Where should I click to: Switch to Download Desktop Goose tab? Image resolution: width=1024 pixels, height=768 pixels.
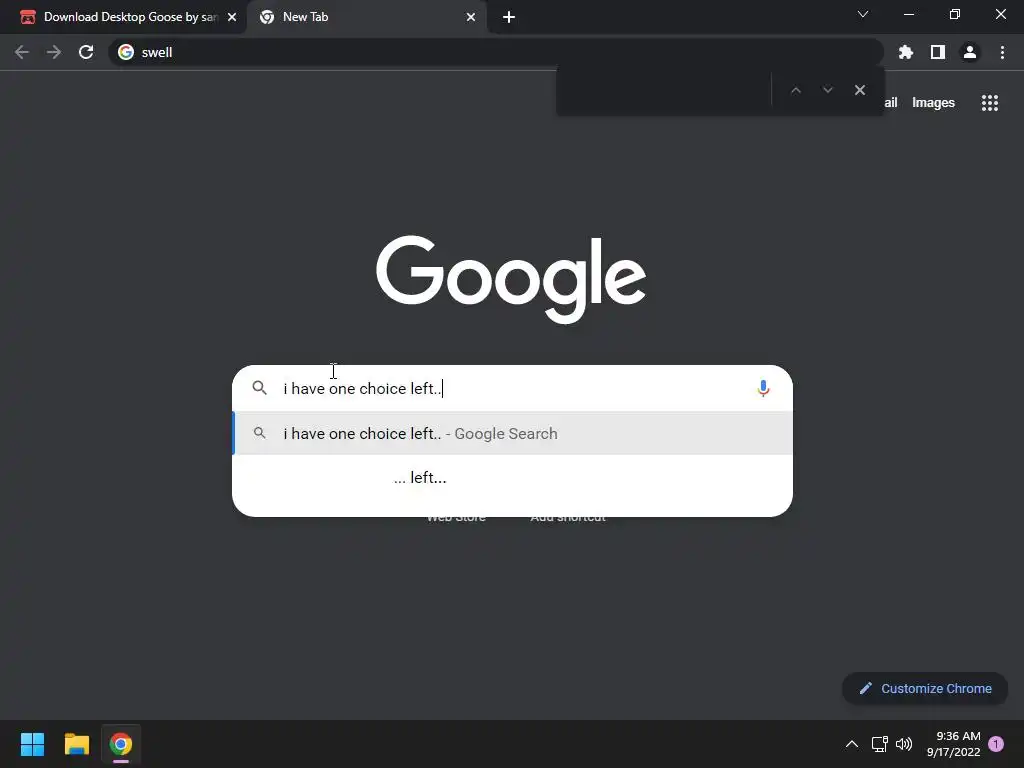pyautogui.click(x=124, y=17)
